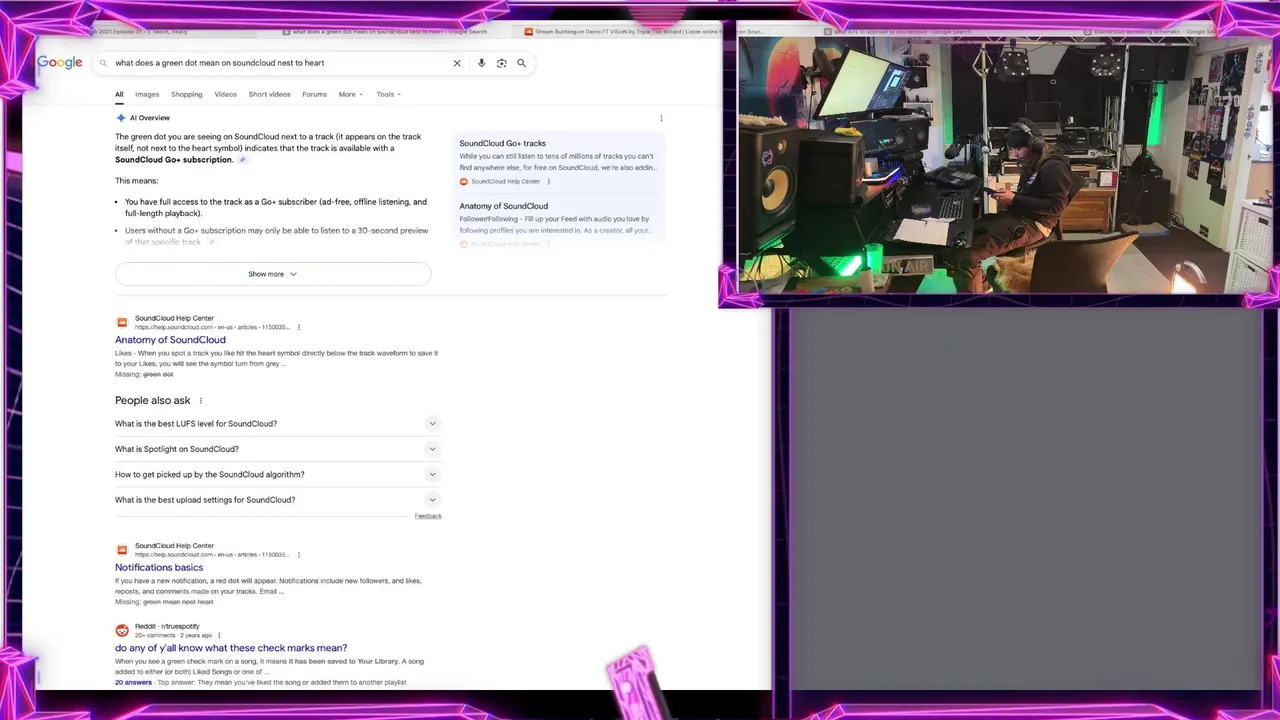Click the 'AI Overview' label text
The height and width of the screenshot is (720, 1280).
(150, 118)
